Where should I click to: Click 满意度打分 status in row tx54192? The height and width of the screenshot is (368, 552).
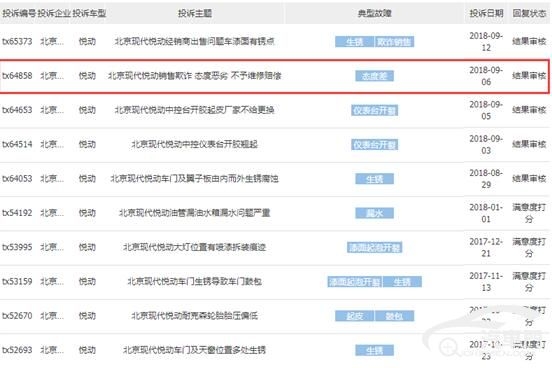pos(529,213)
